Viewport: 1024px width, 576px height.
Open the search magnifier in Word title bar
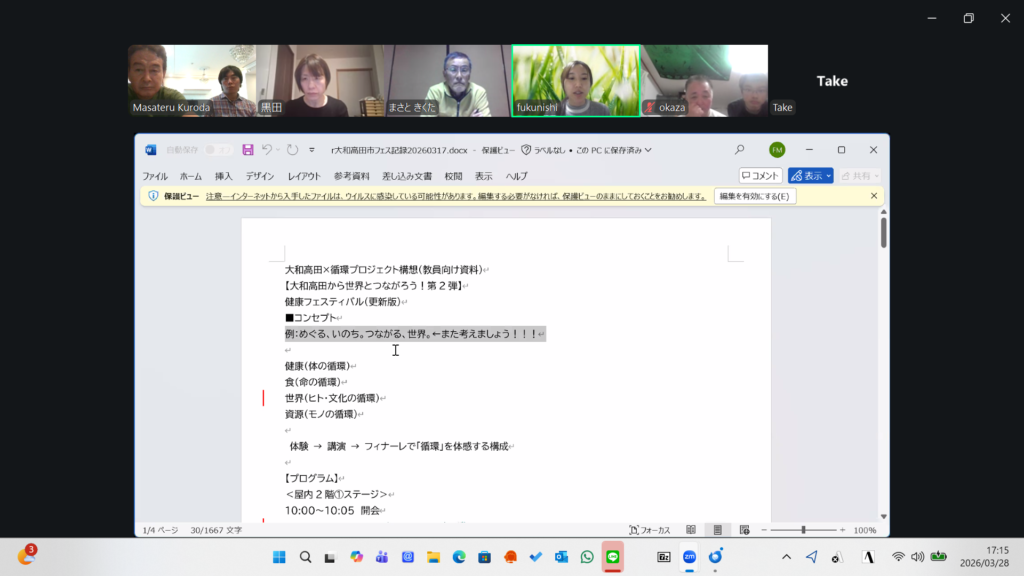click(x=739, y=150)
